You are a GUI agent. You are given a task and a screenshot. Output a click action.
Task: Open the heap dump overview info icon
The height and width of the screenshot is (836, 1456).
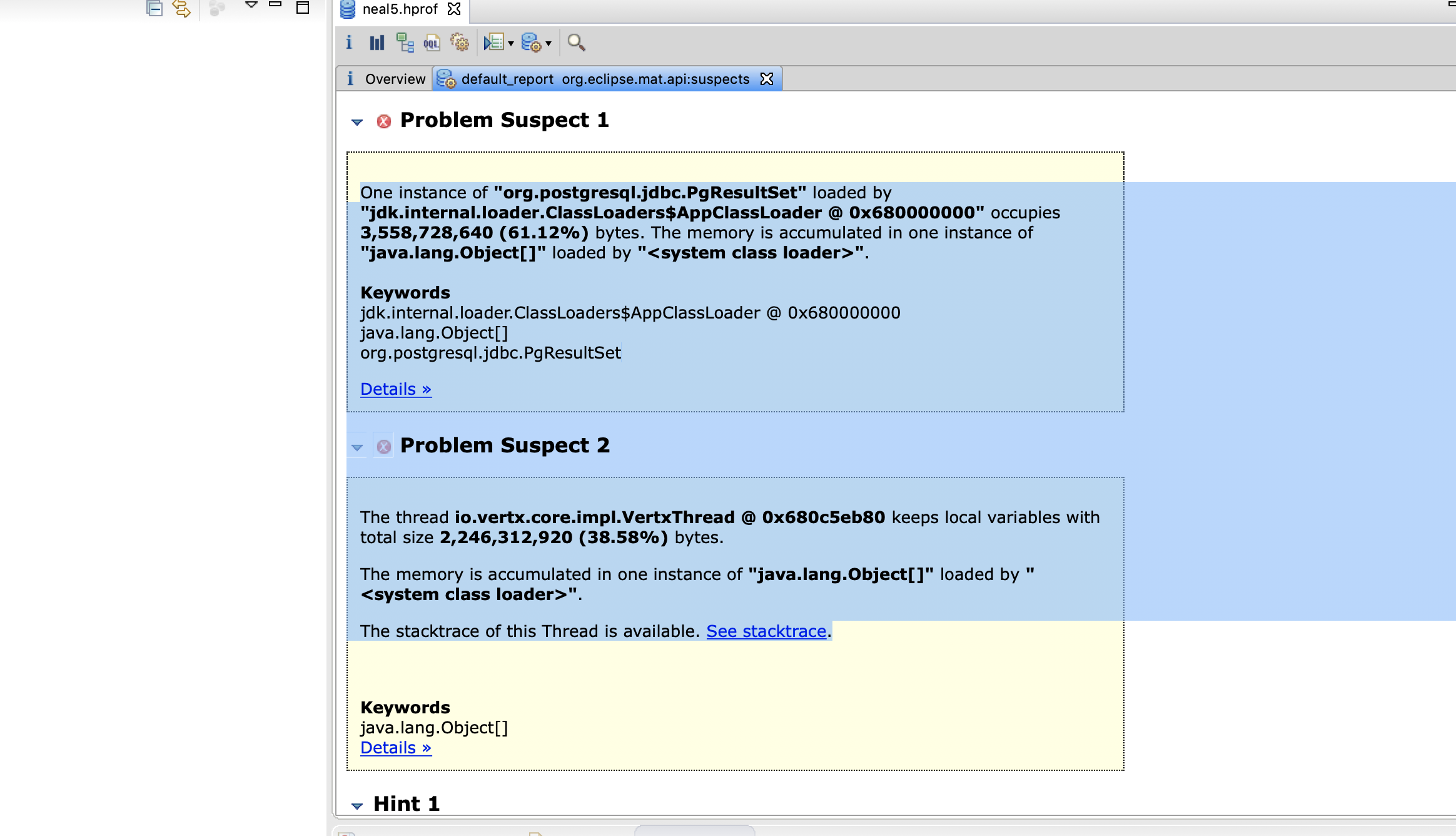point(349,43)
